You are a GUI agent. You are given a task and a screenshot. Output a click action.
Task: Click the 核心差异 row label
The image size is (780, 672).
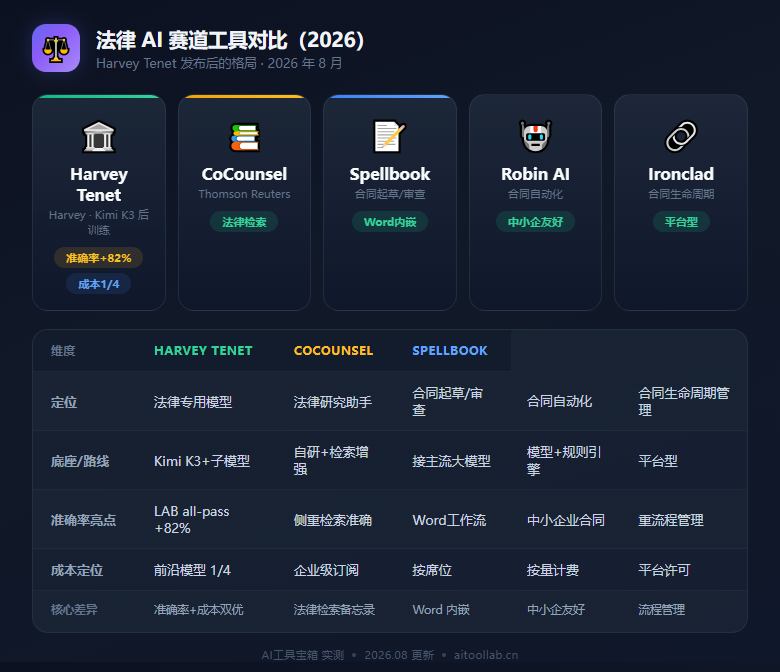pyautogui.click(x=74, y=610)
